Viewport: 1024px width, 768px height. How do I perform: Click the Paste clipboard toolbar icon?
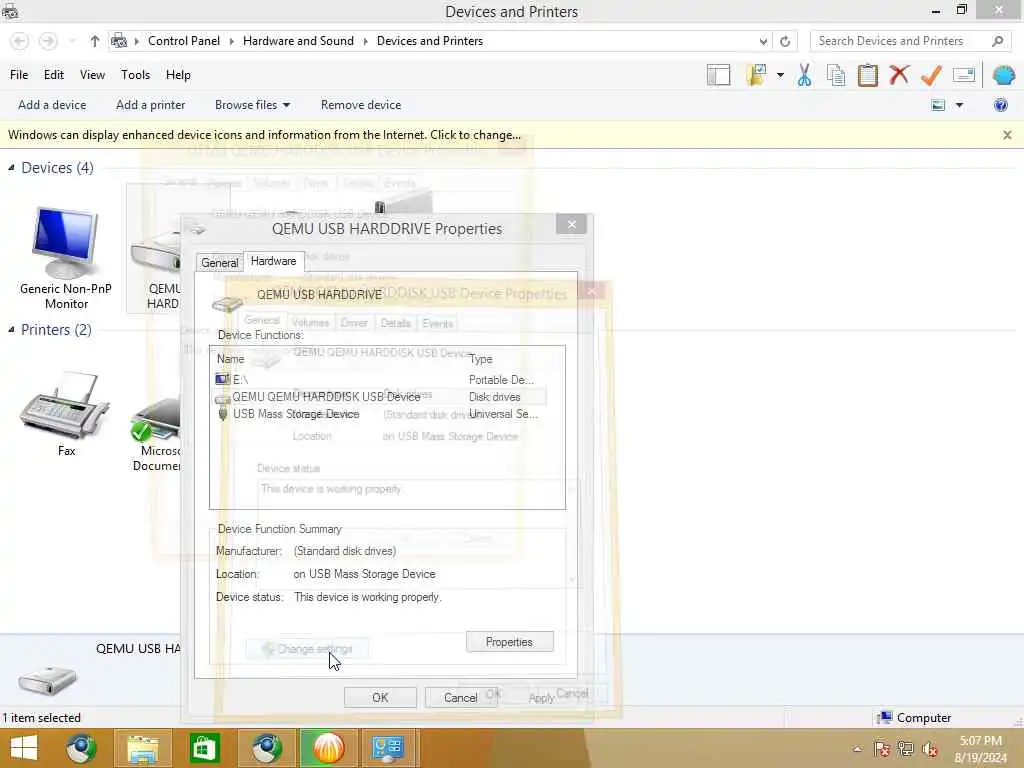click(867, 75)
